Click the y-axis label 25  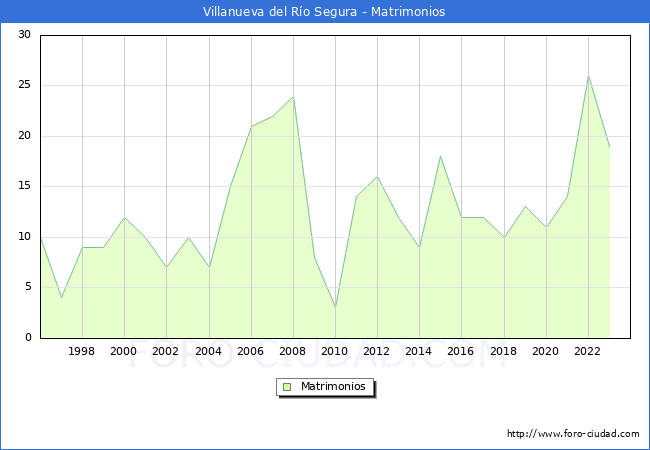[x=24, y=85]
